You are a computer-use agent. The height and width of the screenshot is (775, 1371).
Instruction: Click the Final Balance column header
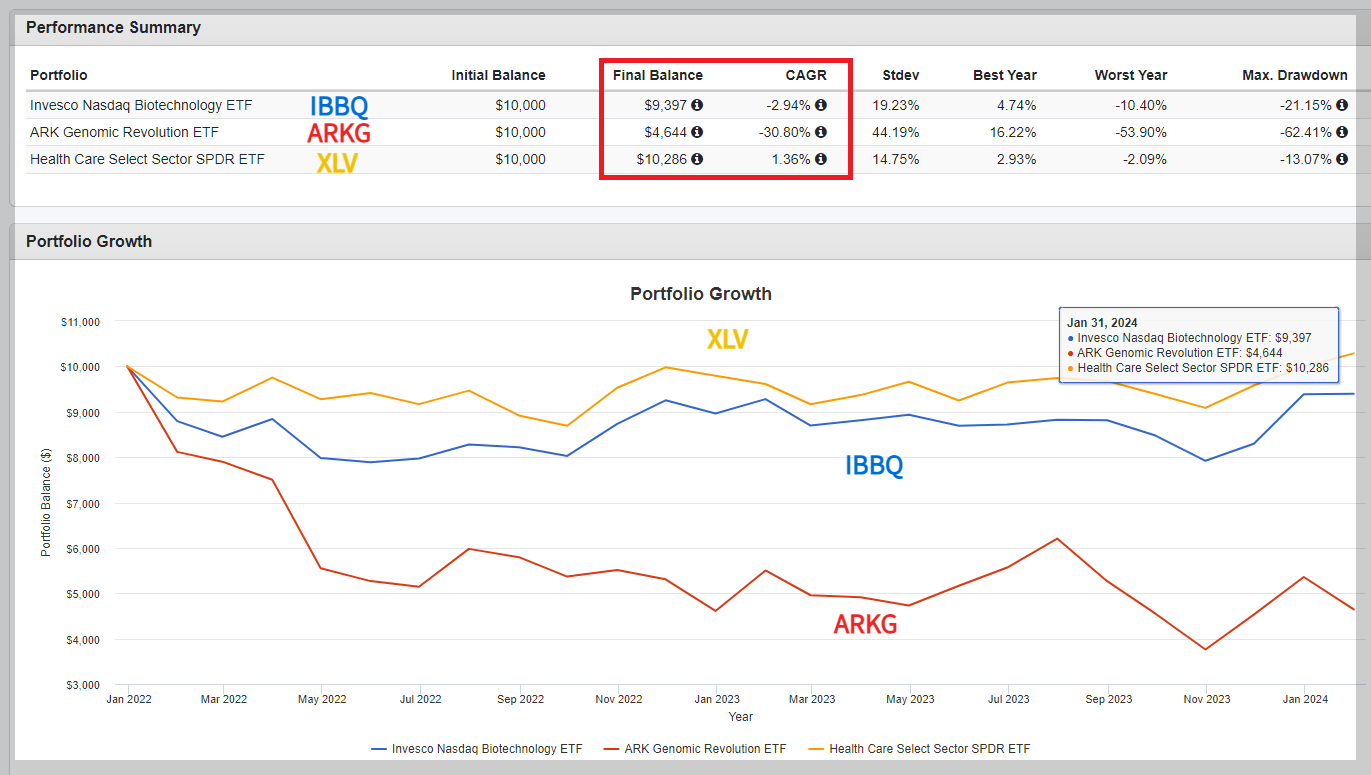[658, 75]
